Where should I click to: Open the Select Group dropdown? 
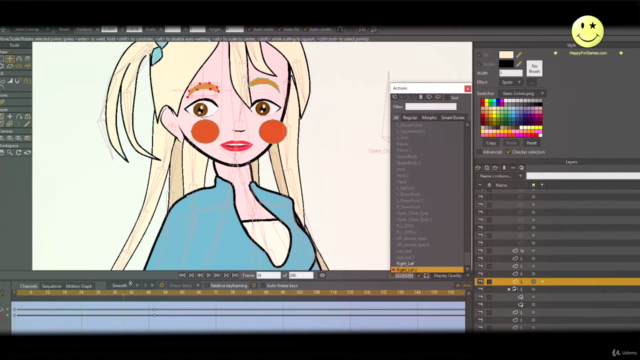click(x=31, y=29)
